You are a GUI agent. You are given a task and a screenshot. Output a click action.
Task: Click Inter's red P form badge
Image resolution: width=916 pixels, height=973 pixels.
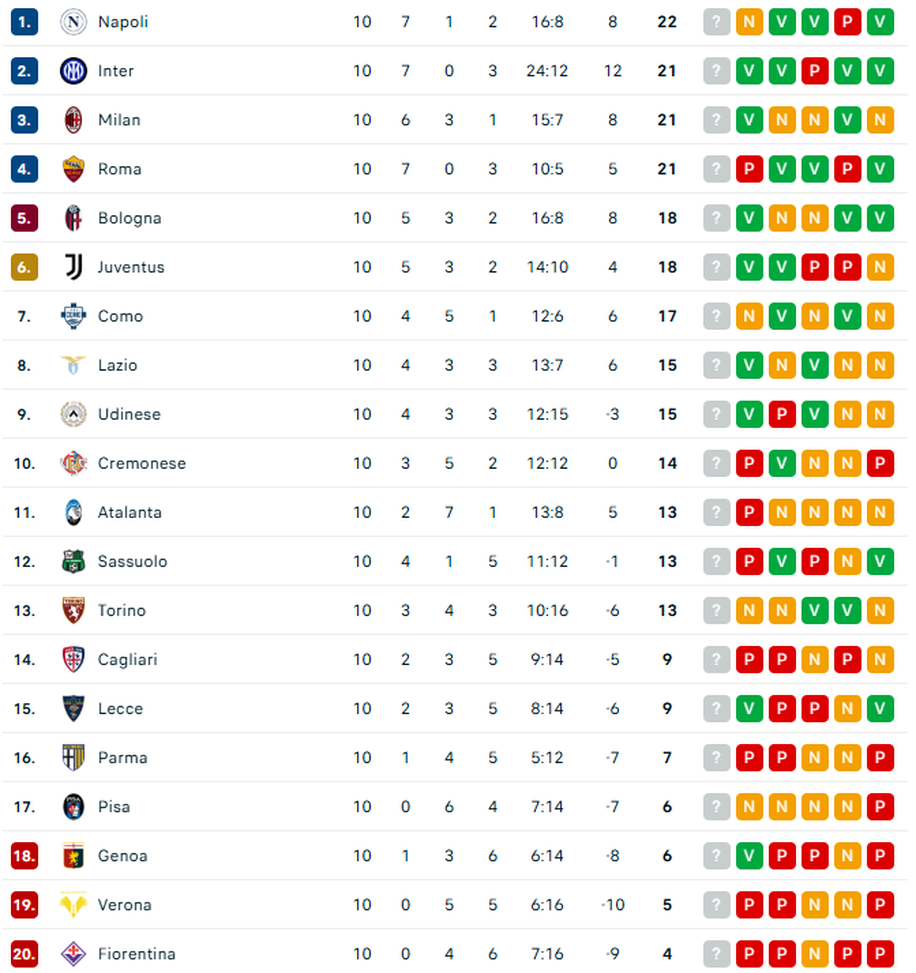[815, 71]
